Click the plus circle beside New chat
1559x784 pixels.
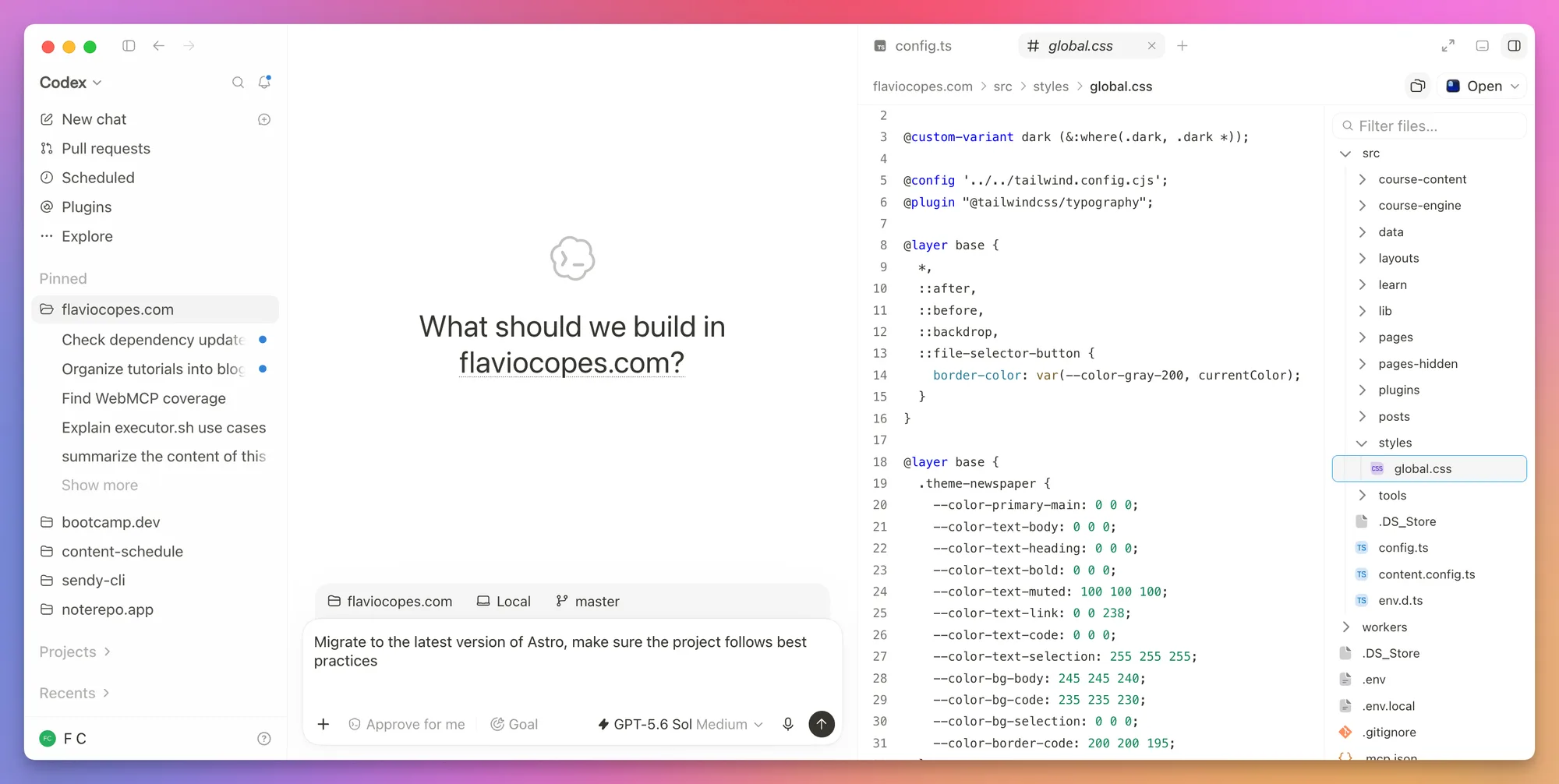tap(264, 119)
